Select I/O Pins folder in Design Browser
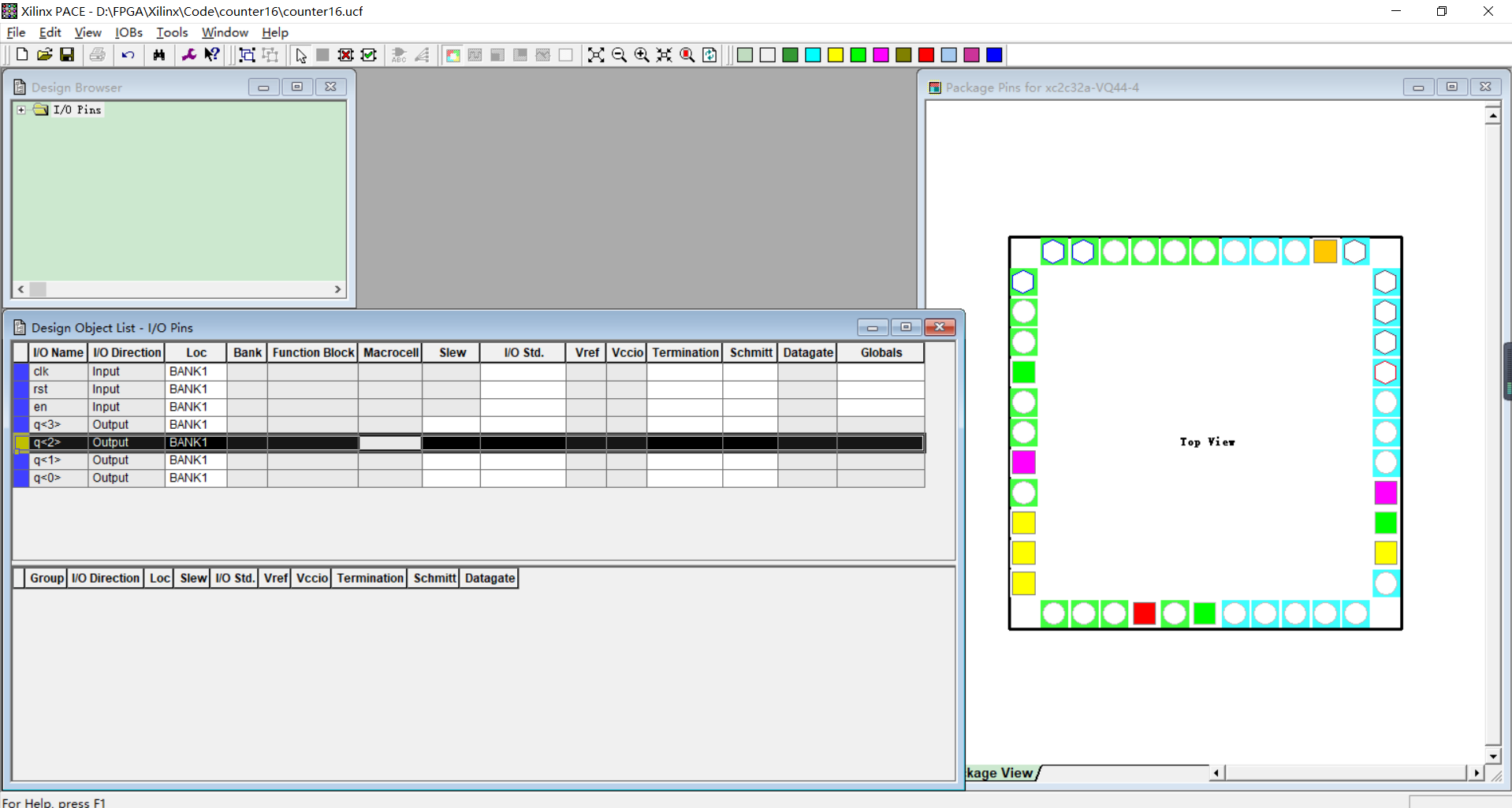The height and width of the screenshot is (808, 1512). pos(77,110)
